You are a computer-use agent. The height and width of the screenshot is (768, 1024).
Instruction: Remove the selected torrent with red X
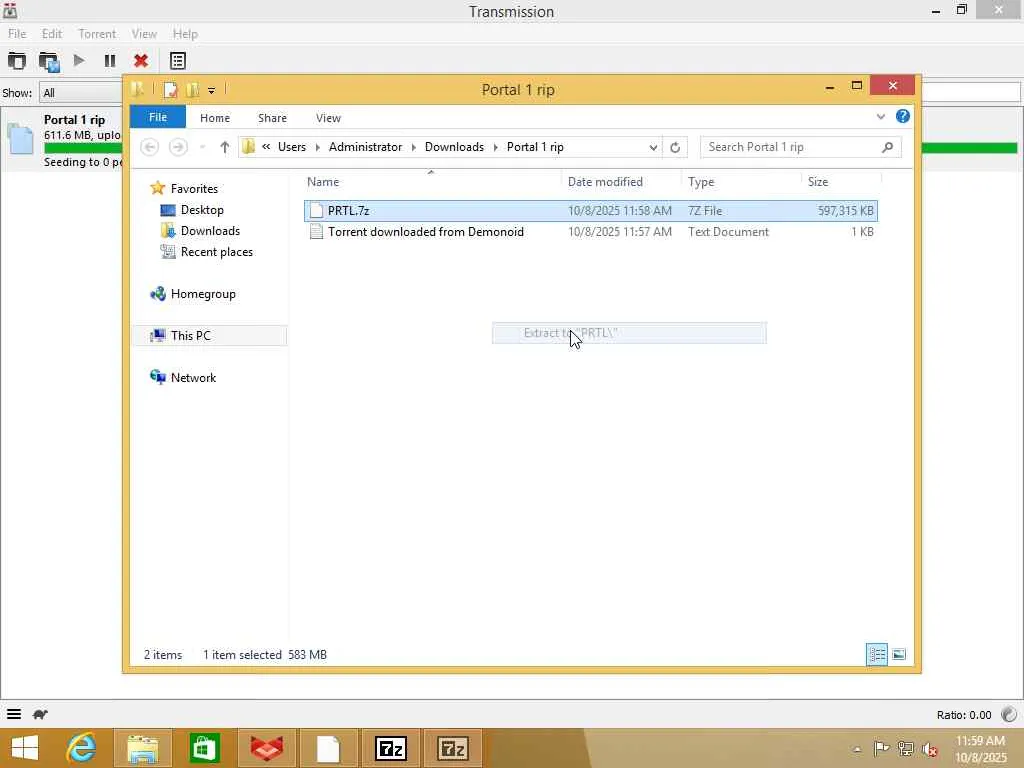coord(140,61)
